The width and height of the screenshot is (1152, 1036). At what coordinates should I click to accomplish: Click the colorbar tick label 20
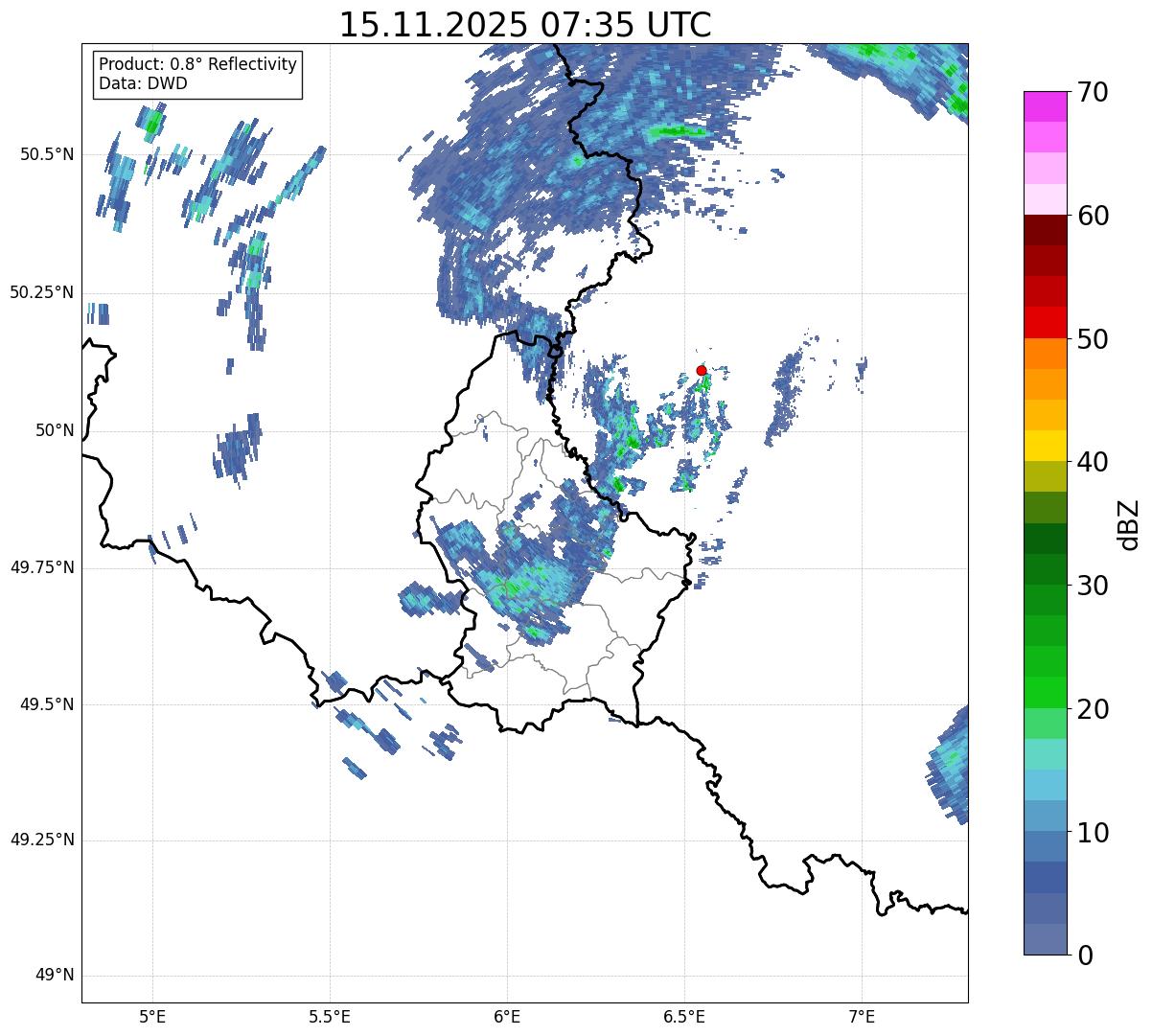pyautogui.click(x=1093, y=709)
